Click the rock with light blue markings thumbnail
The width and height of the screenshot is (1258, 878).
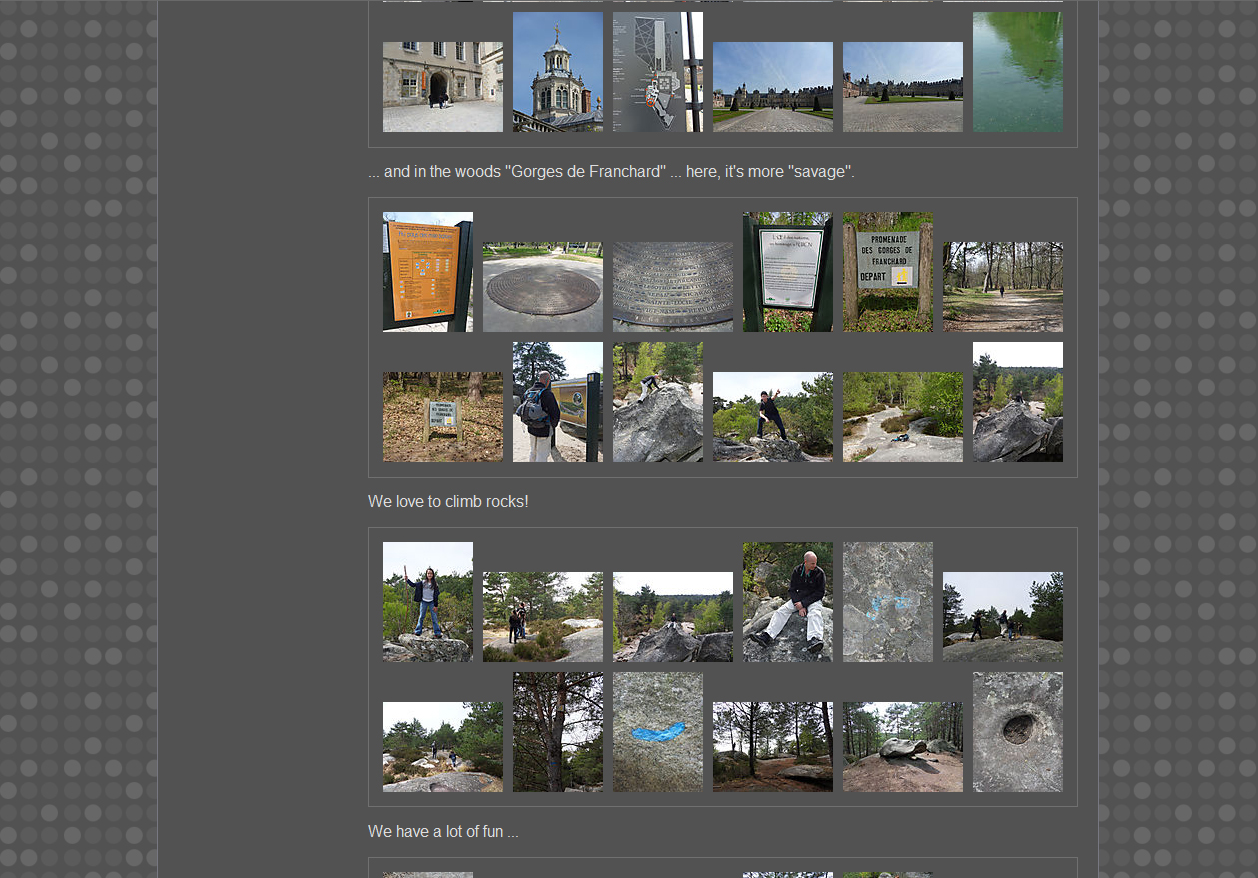tap(887, 602)
